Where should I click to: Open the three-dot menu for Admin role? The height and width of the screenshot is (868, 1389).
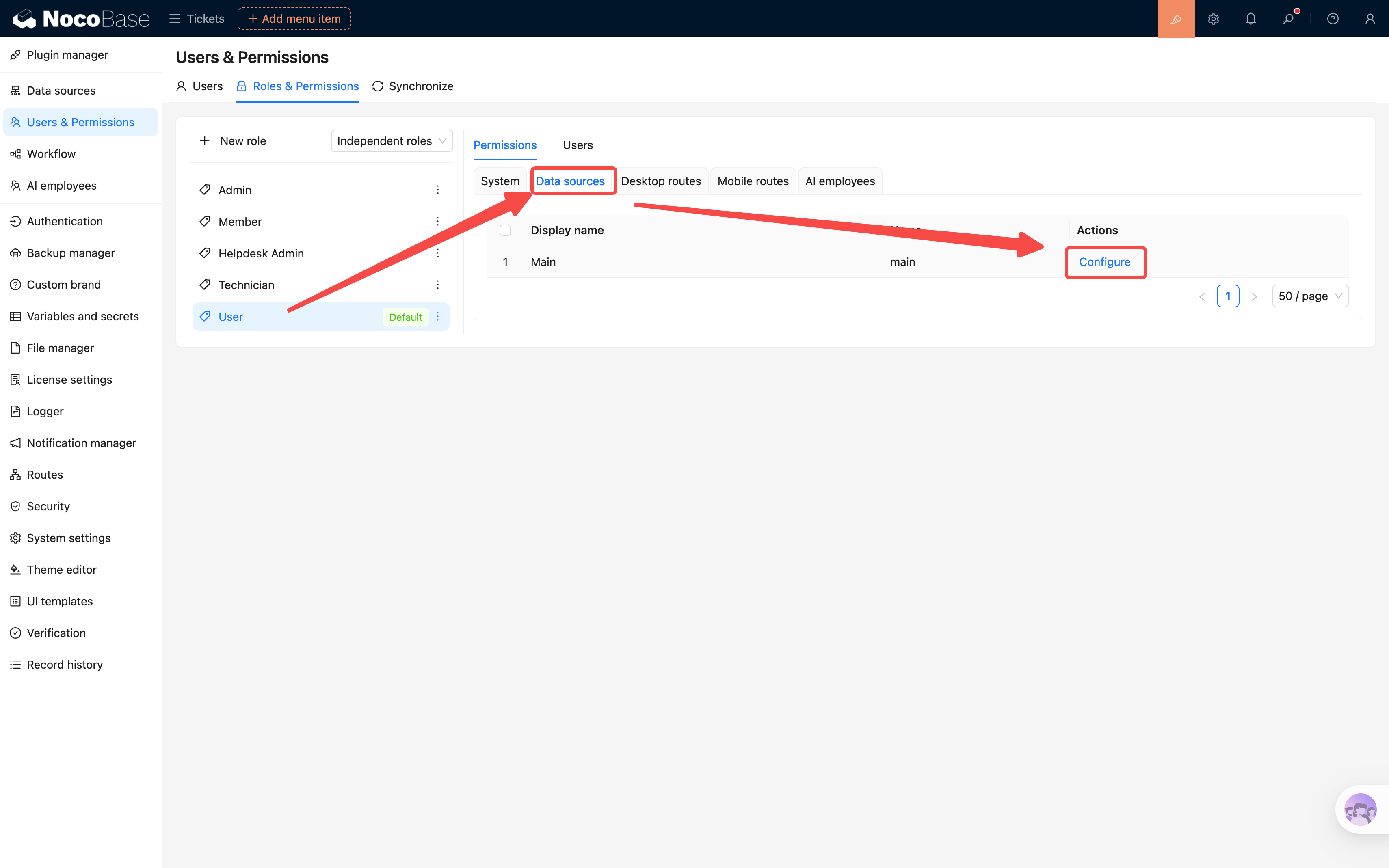point(437,190)
